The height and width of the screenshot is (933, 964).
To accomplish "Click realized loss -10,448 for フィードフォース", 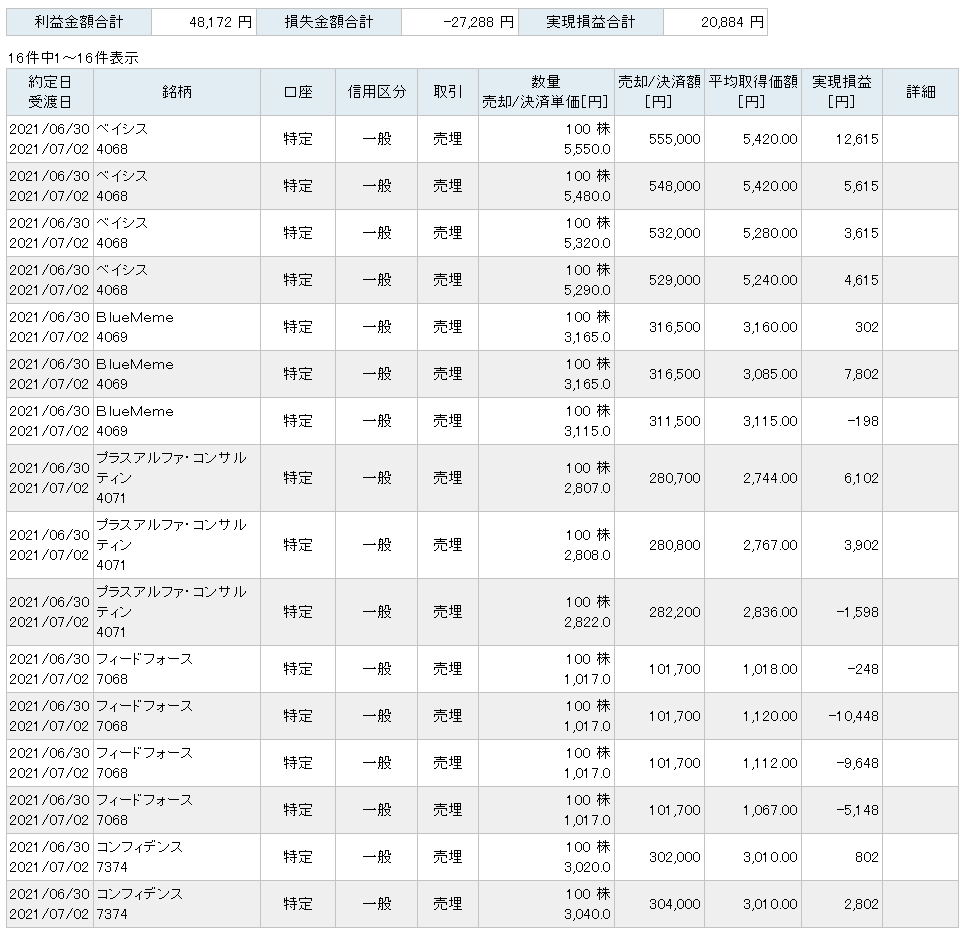I will click(x=853, y=716).
